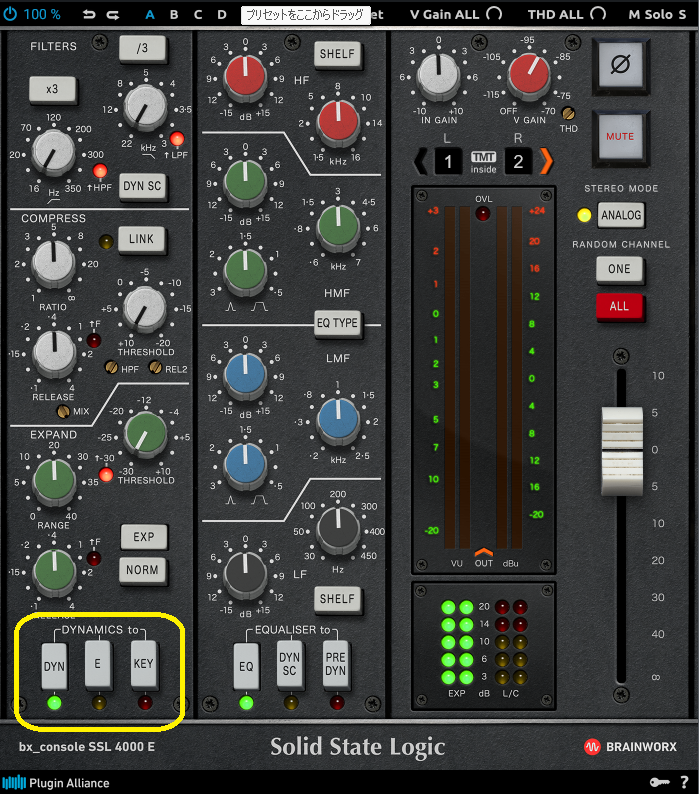
Task: Click the green HMF gain knob
Action: (x=245, y=182)
